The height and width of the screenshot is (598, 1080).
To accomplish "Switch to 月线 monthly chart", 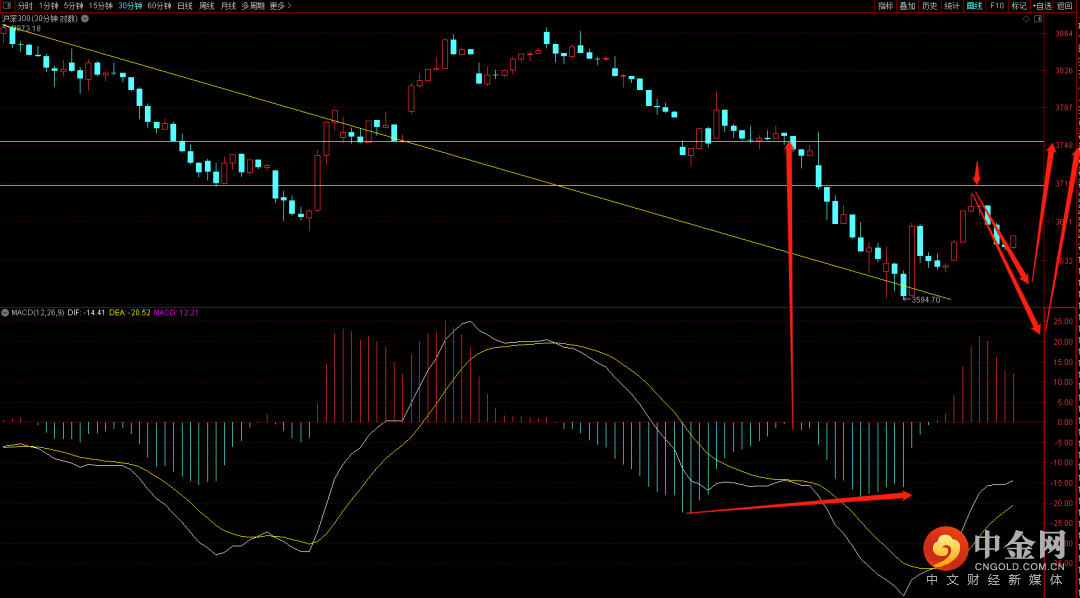I will pyautogui.click(x=228, y=6).
